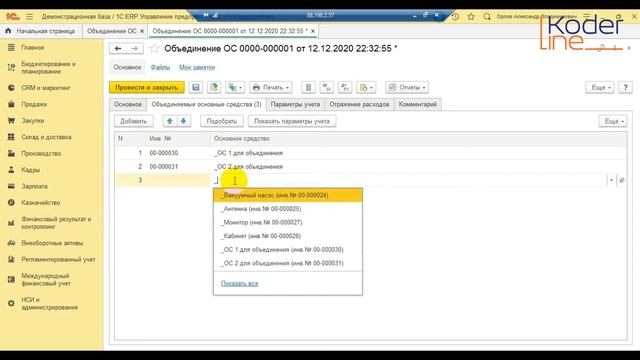Image resolution: width=640 pixels, height=360 pixels.
Task: Click the Добавить button
Action: [x=133, y=121]
